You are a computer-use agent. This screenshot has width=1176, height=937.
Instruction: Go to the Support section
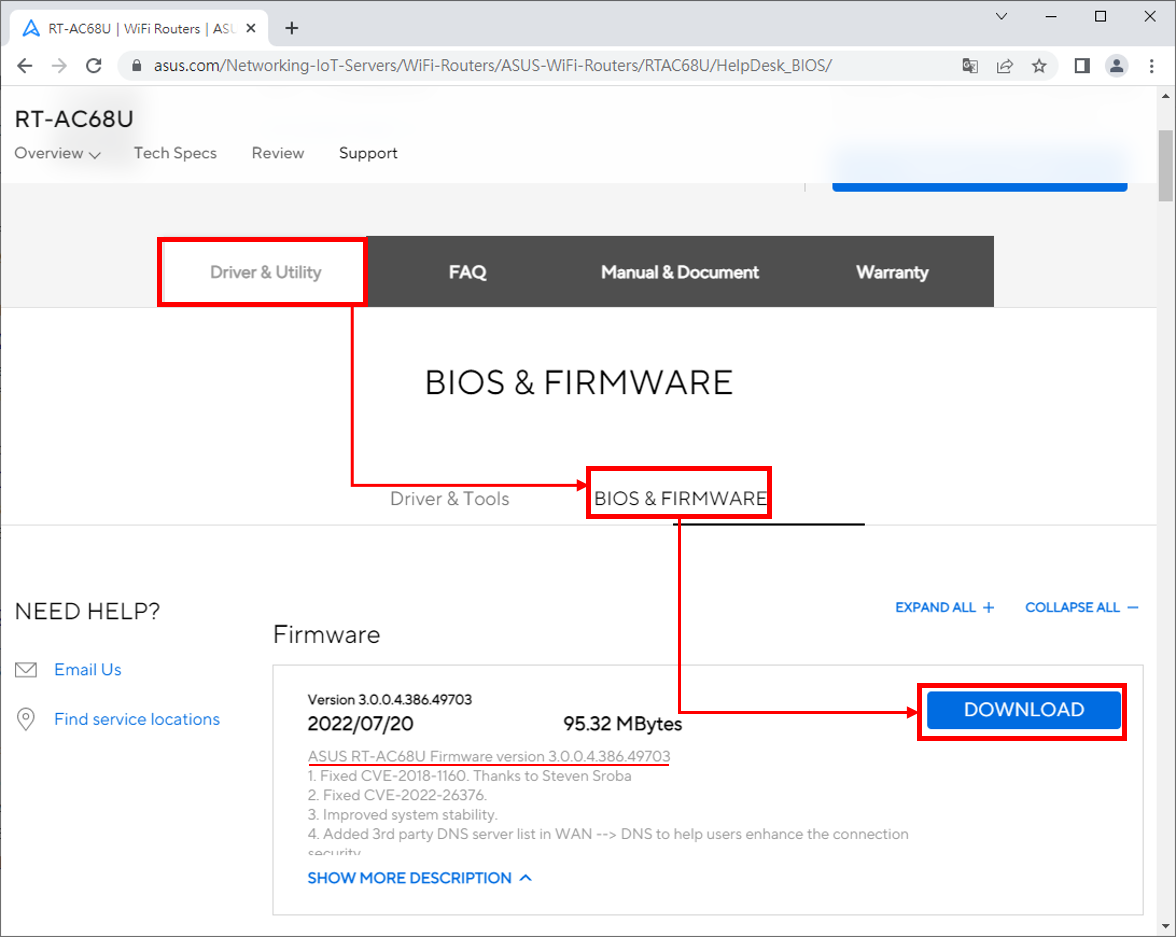(x=368, y=153)
